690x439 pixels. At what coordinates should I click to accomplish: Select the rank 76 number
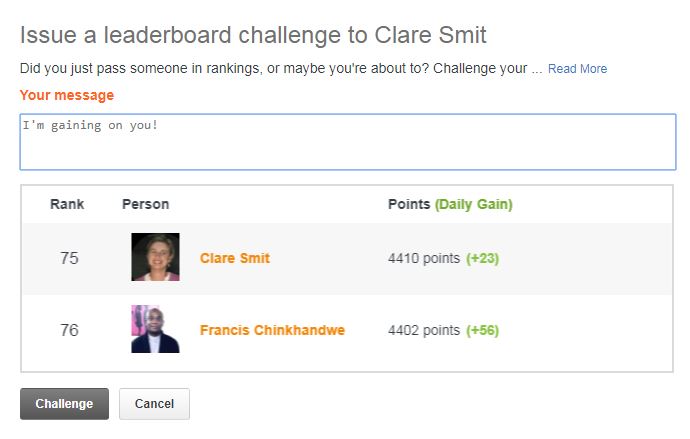click(69, 330)
